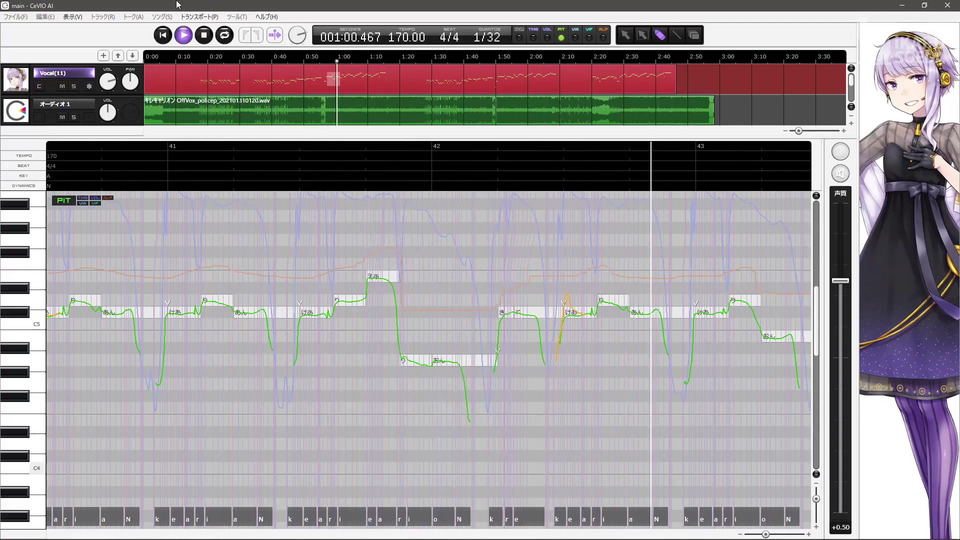Viewport: 960px width, 540px height.
Task: Click the piano roll vertical scrollbar
Action: click(816, 320)
